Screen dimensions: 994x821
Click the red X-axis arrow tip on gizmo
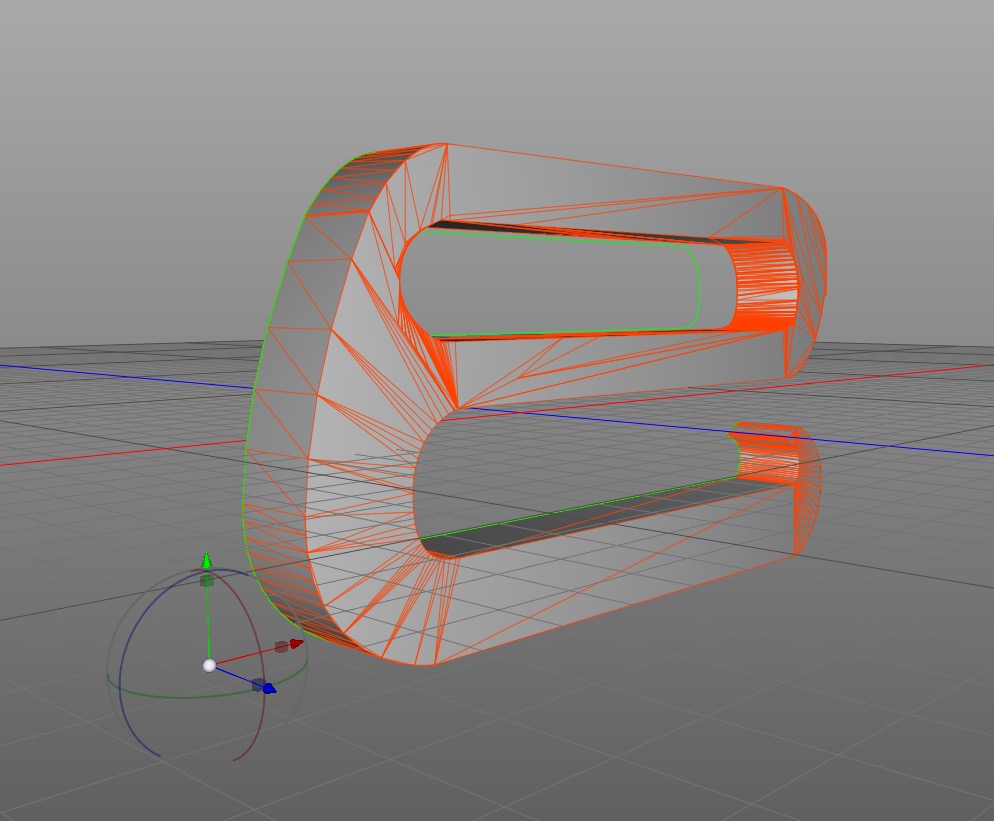click(x=296, y=644)
